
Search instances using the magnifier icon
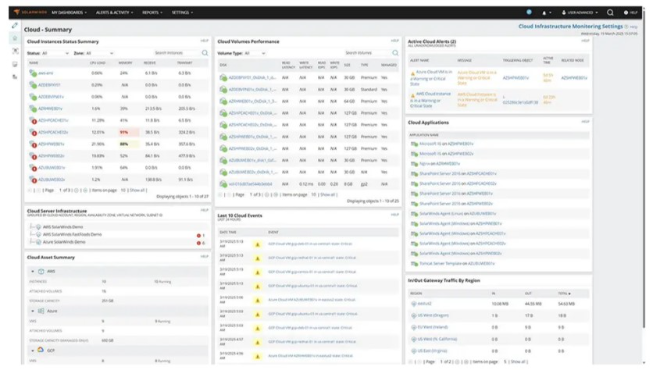click(205, 53)
